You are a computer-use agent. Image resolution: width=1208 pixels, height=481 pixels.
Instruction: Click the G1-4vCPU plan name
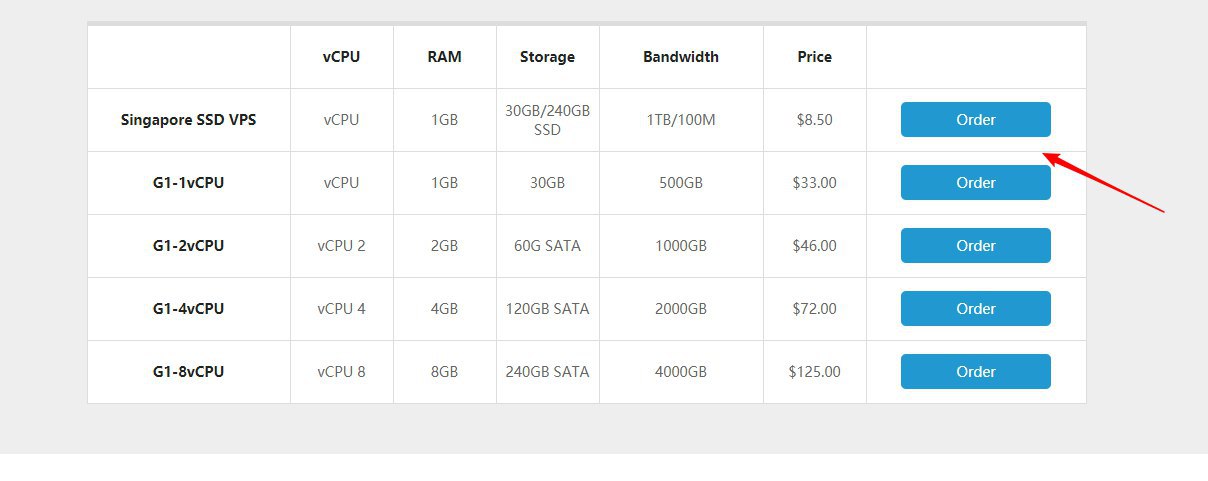188,309
